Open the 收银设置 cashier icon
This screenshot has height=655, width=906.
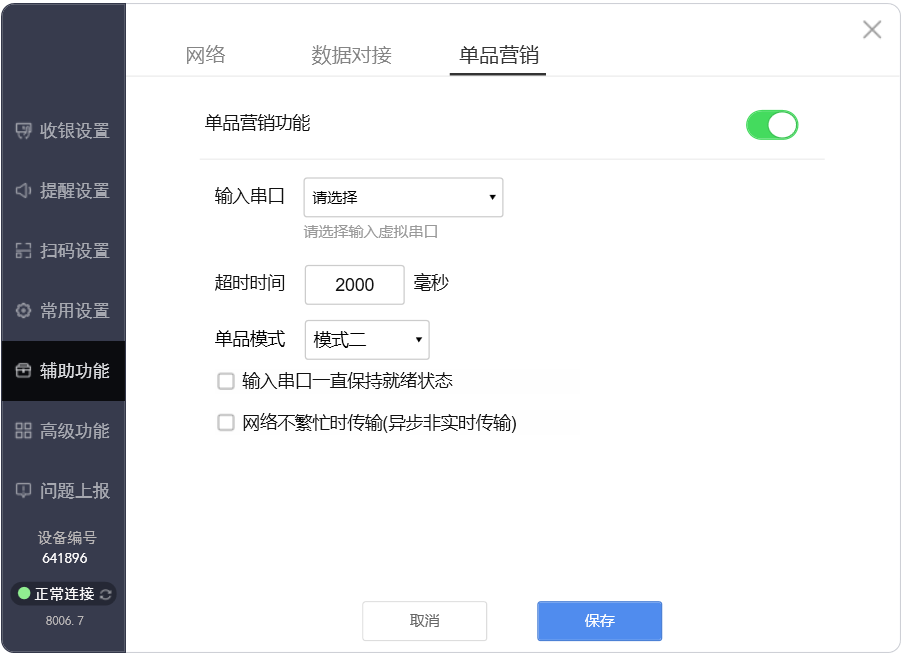pyautogui.click(x=23, y=131)
